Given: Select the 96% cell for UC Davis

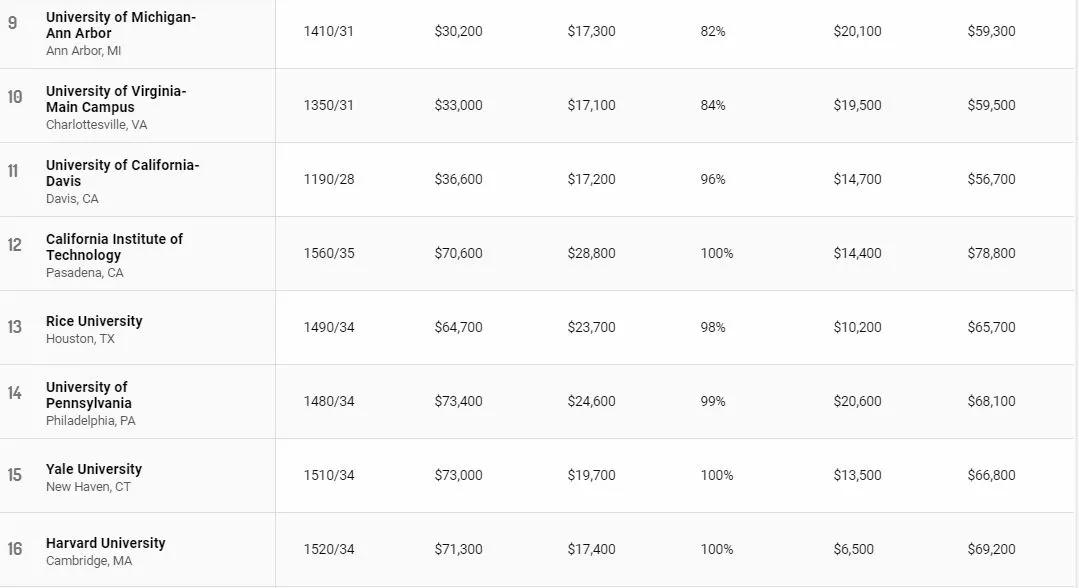Looking at the screenshot, I should tap(713, 179).
